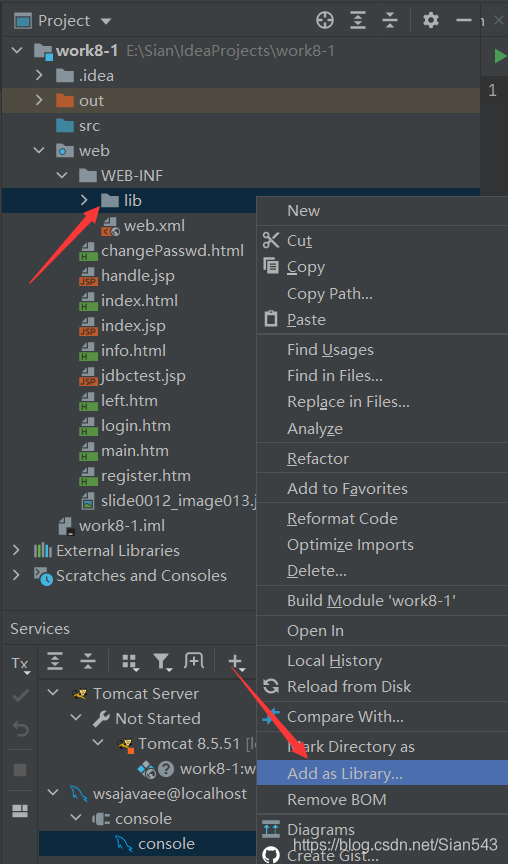Choose Add to Favorites

[382, 488]
